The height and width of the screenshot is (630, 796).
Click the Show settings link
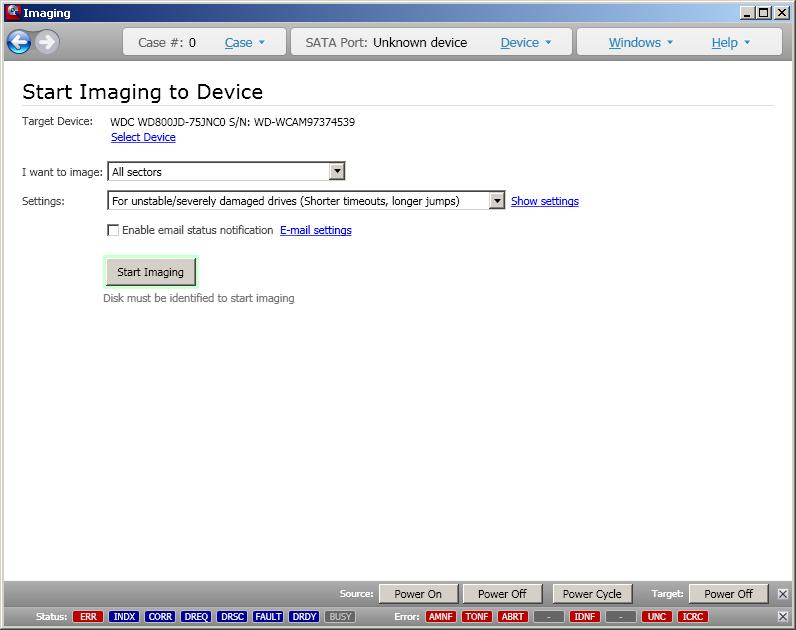pyautogui.click(x=545, y=201)
